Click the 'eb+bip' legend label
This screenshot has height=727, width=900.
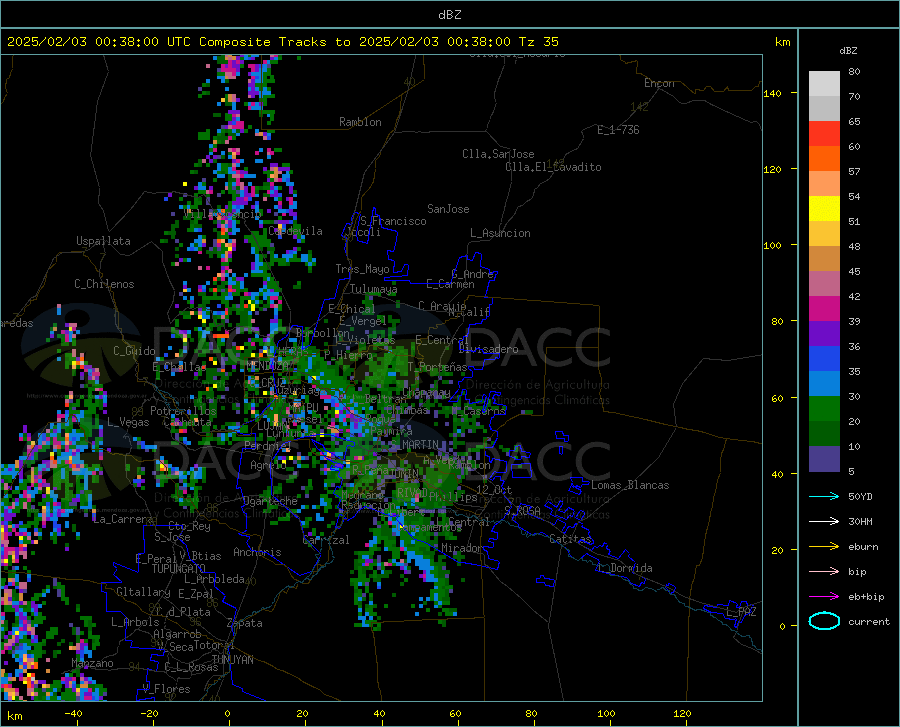click(x=866, y=597)
